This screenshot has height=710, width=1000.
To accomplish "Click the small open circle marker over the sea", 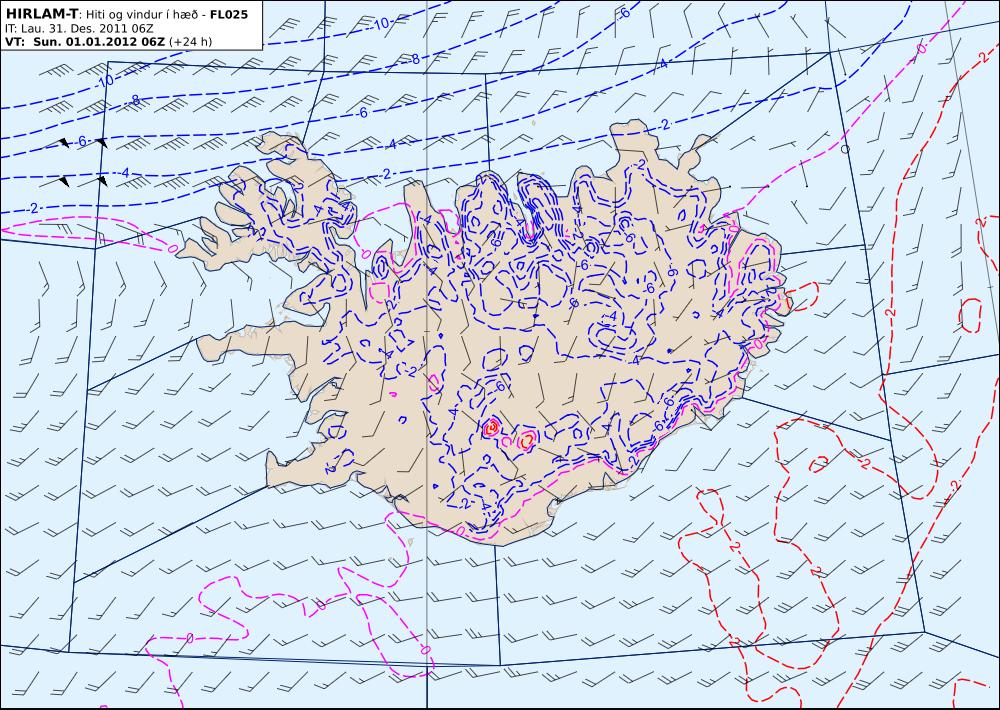I will pos(845,149).
